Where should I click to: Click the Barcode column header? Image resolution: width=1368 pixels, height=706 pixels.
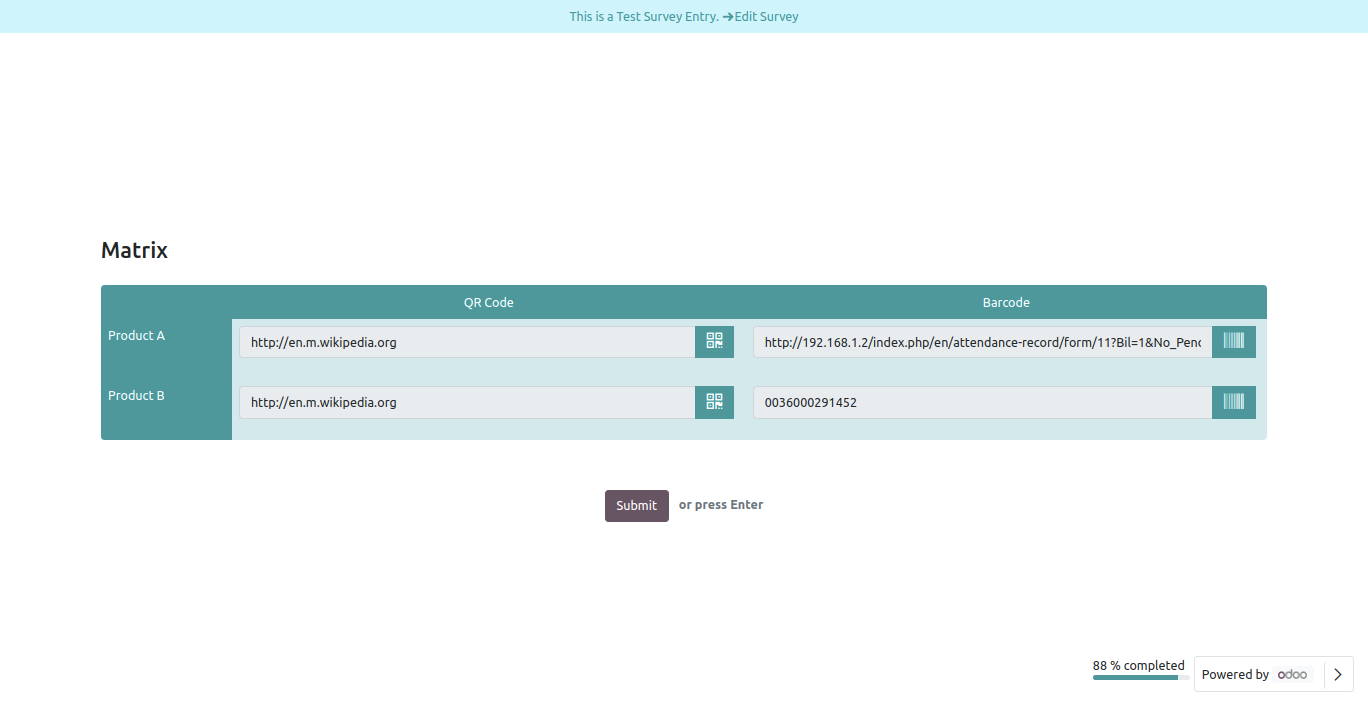pos(1006,302)
